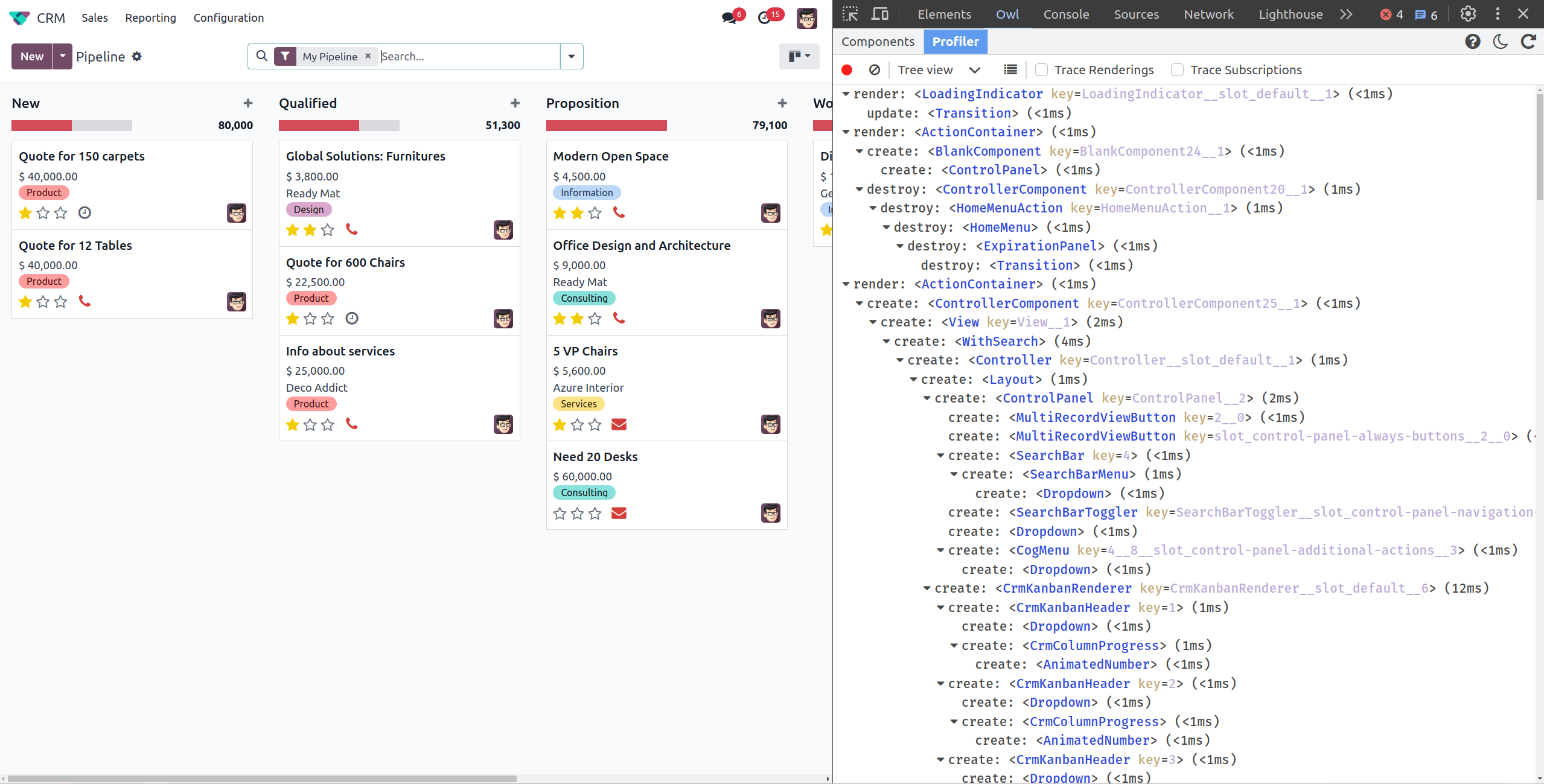The width and height of the screenshot is (1544, 784).
Task: Click the inspect element picker icon
Action: (x=850, y=14)
